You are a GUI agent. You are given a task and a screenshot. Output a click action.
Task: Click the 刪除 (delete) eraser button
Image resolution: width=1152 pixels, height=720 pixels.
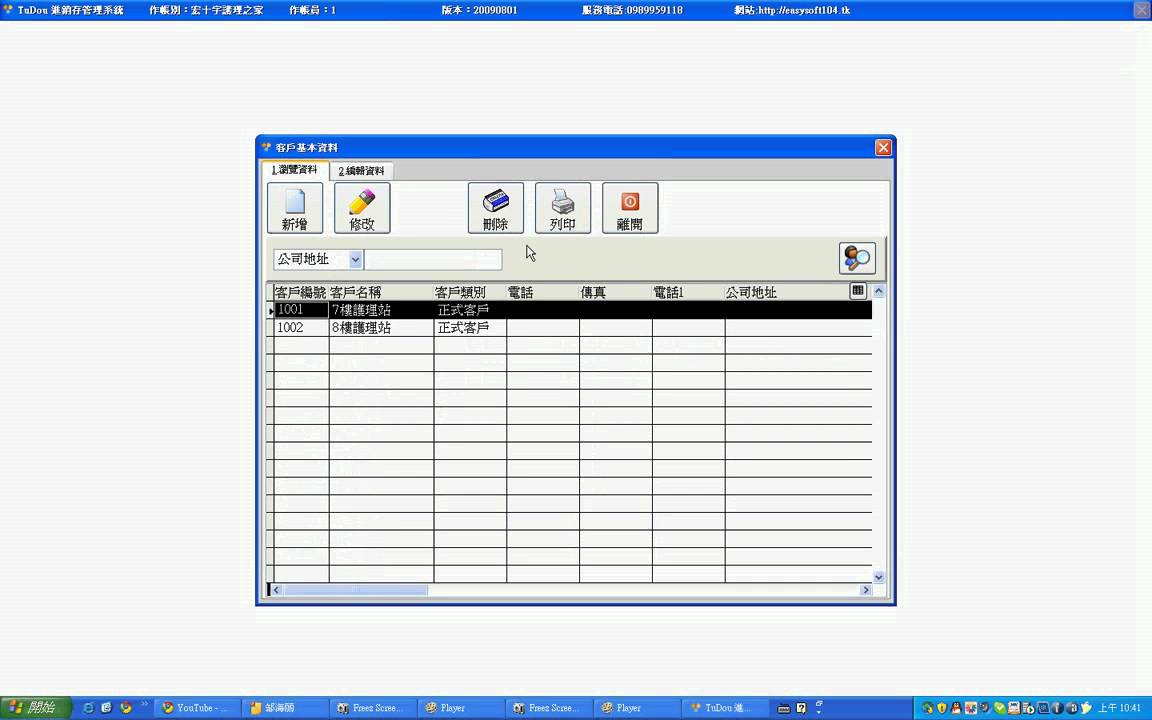tap(496, 208)
